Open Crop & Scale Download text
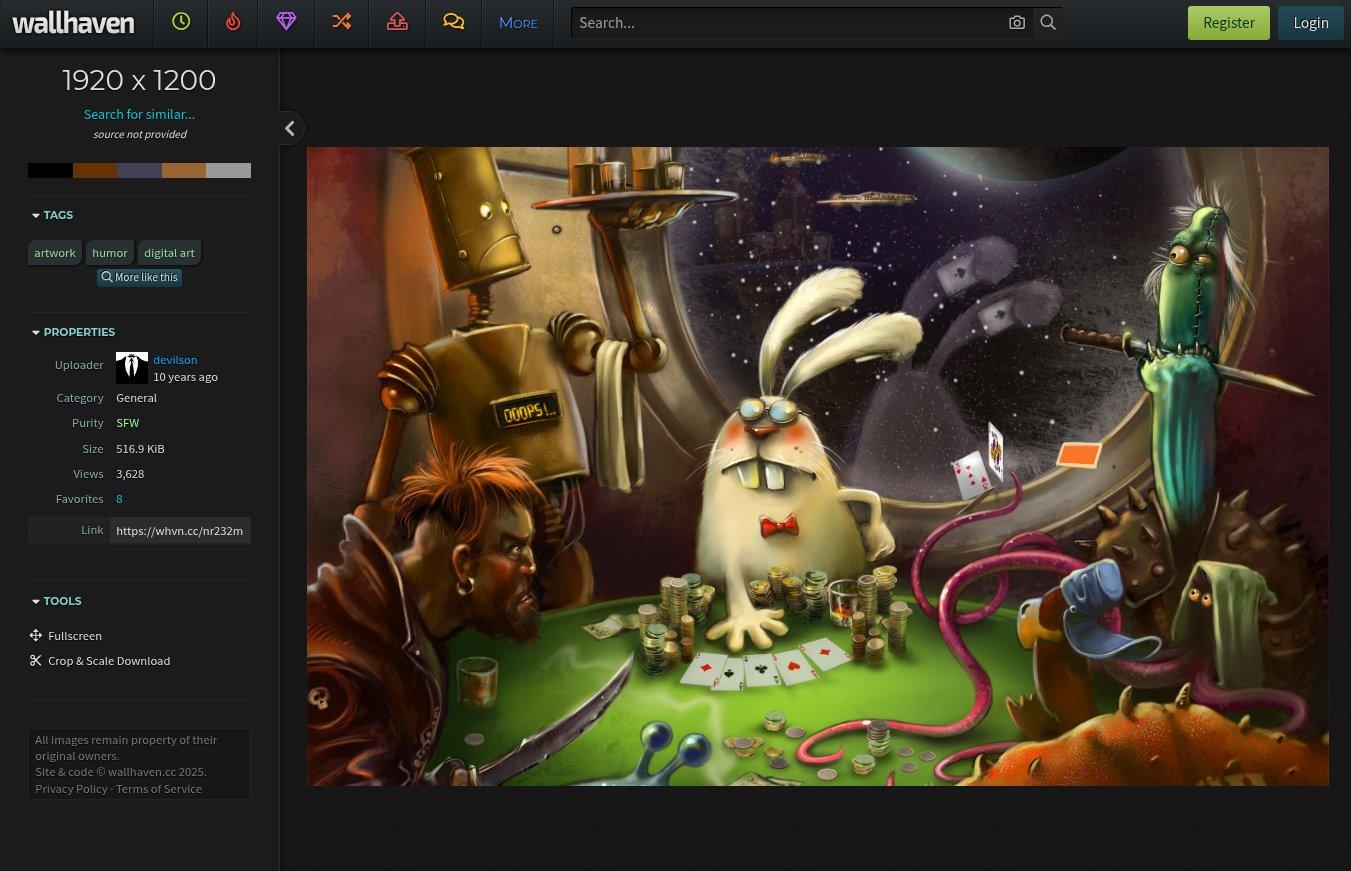 point(109,661)
